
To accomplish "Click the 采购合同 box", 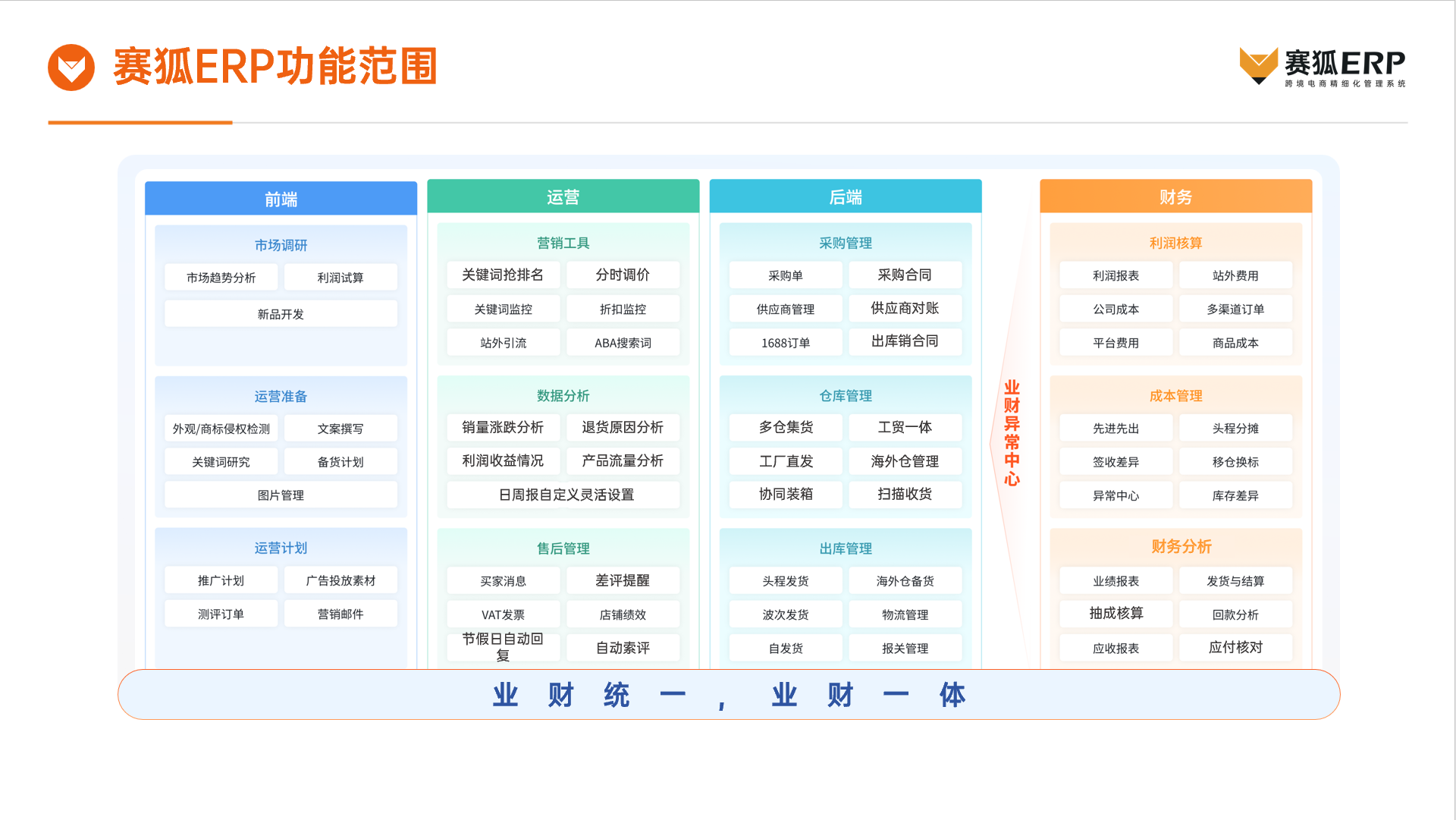I will (x=905, y=275).
